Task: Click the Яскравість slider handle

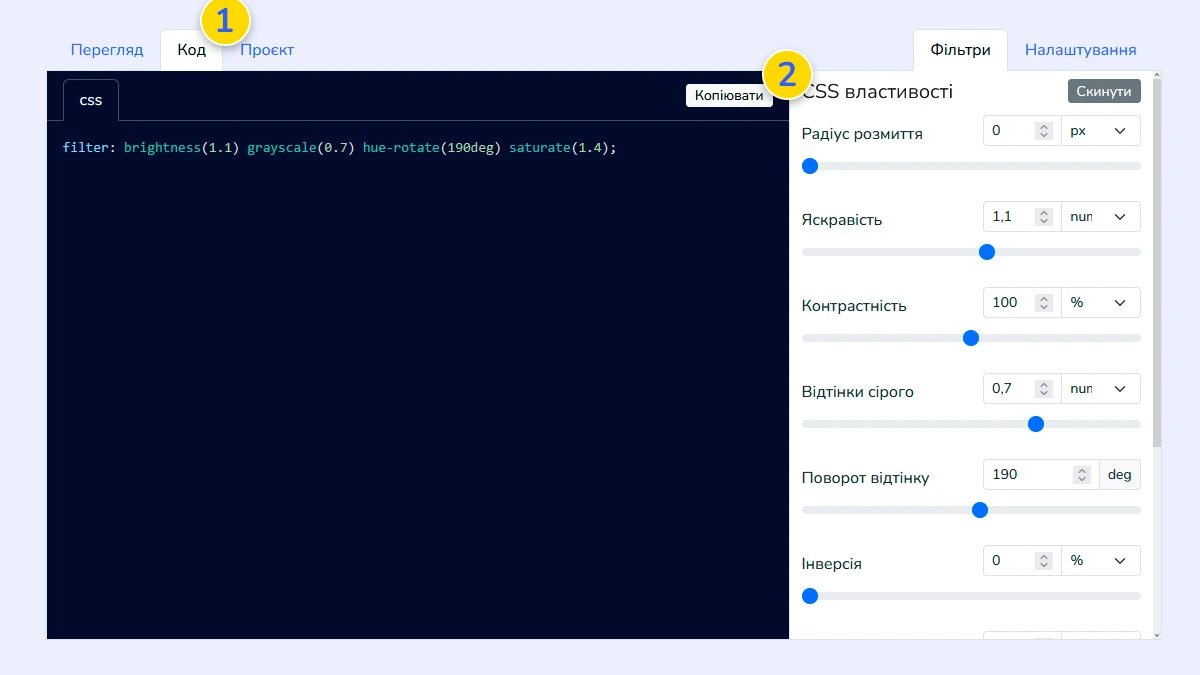Action: (987, 252)
